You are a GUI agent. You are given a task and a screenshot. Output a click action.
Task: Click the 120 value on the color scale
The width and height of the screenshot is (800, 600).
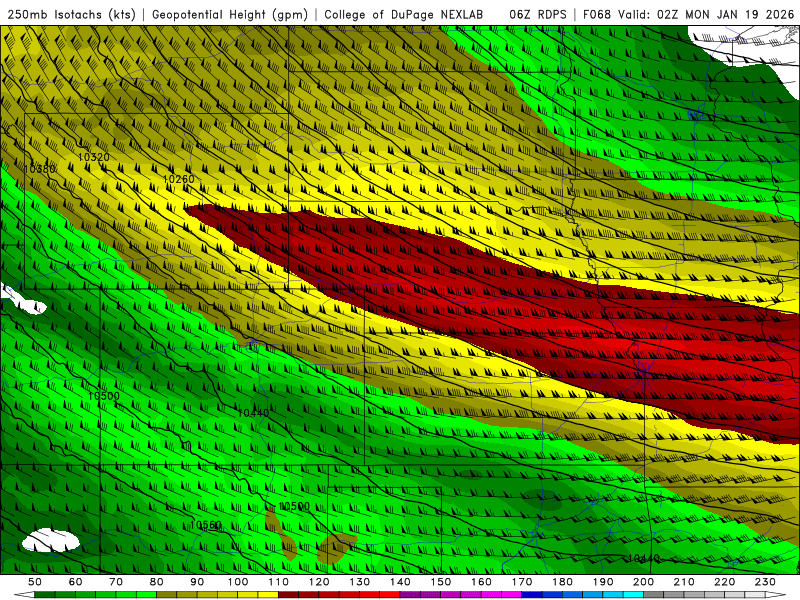click(x=319, y=582)
